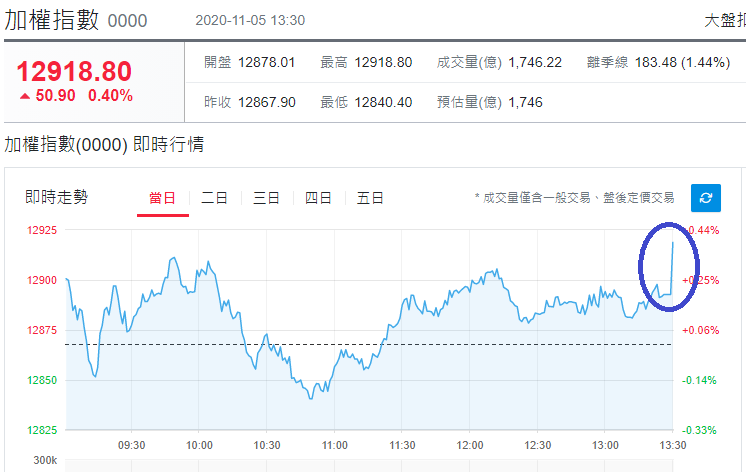The width and height of the screenshot is (746, 472).
Task: Open the 四日 chart tab
Action: tap(318, 198)
